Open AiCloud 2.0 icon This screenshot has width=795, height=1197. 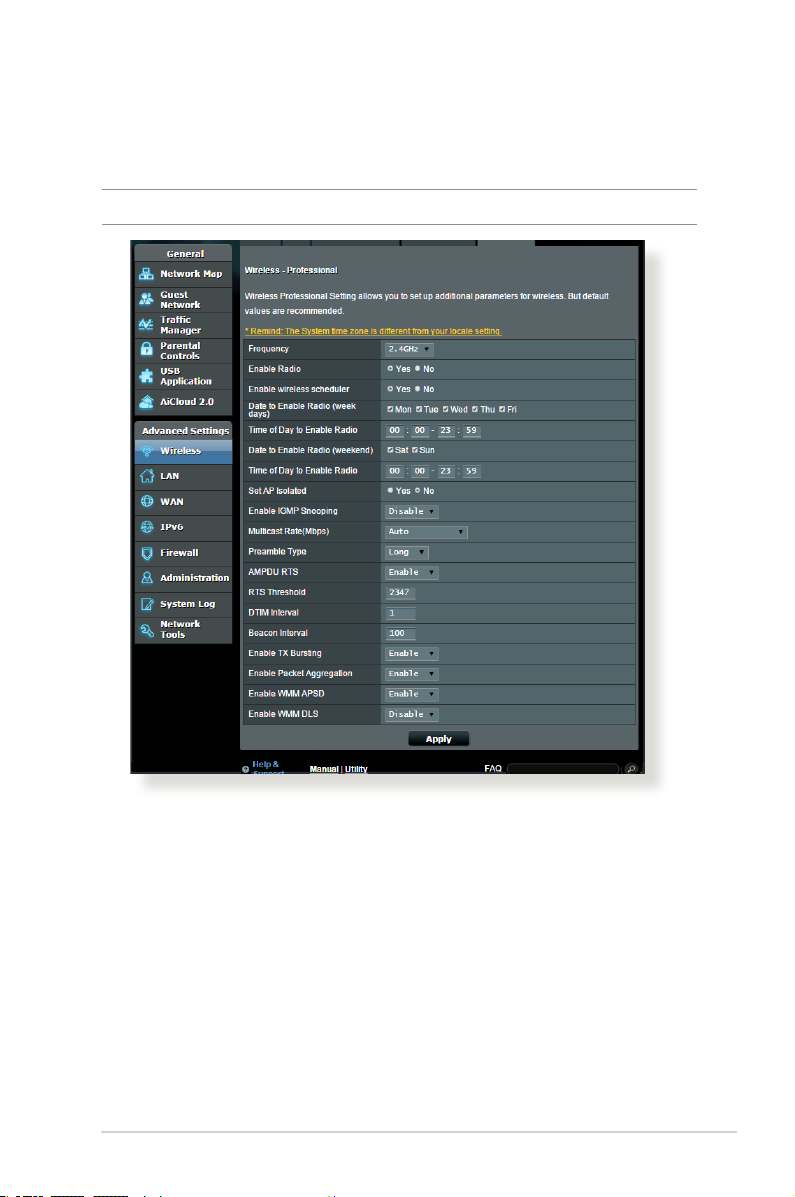[x=147, y=402]
